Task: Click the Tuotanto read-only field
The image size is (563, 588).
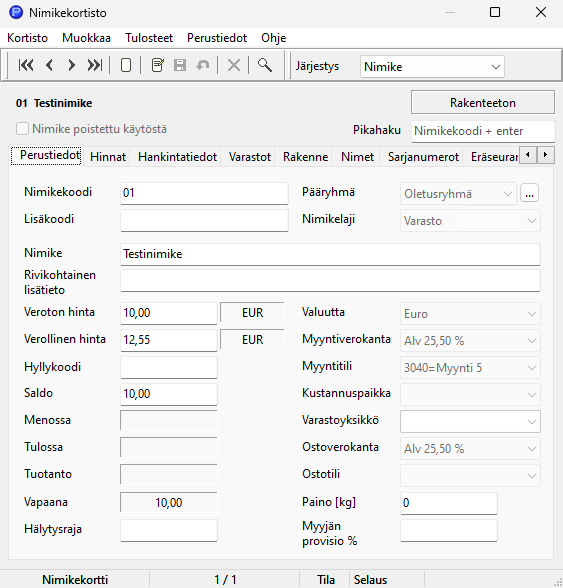Action: [x=168, y=474]
